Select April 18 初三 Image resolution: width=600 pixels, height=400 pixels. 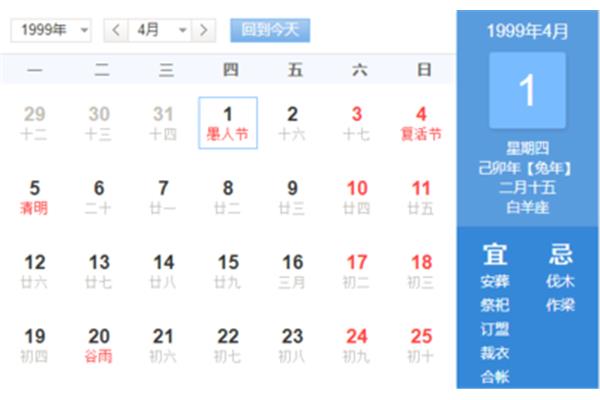421,271
